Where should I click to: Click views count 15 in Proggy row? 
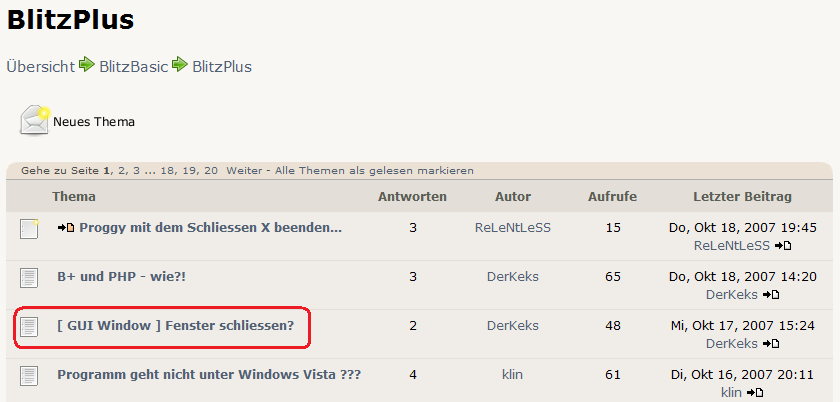pos(613,228)
